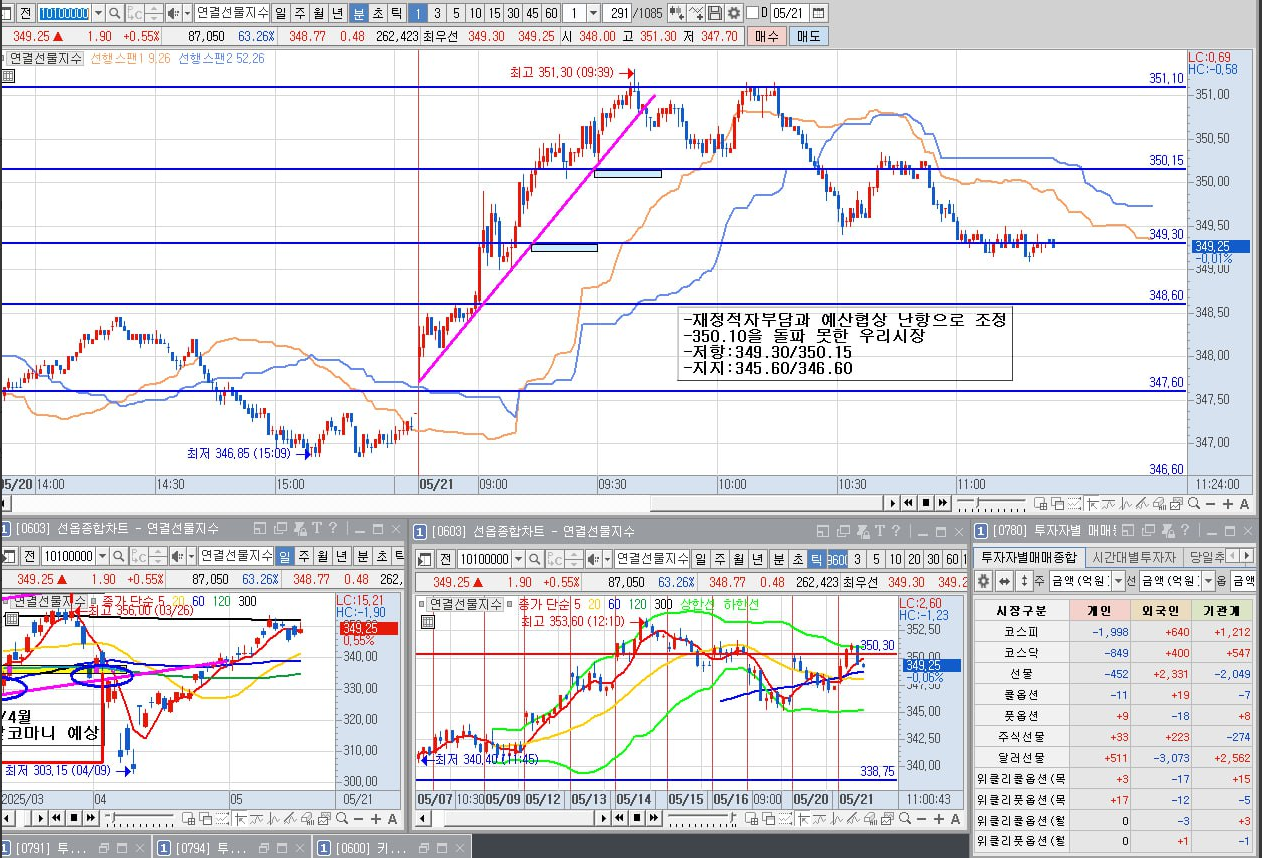Click the zoom-out minus icon under main chart
This screenshot has height=858, width=1262.
coord(1210,503)
